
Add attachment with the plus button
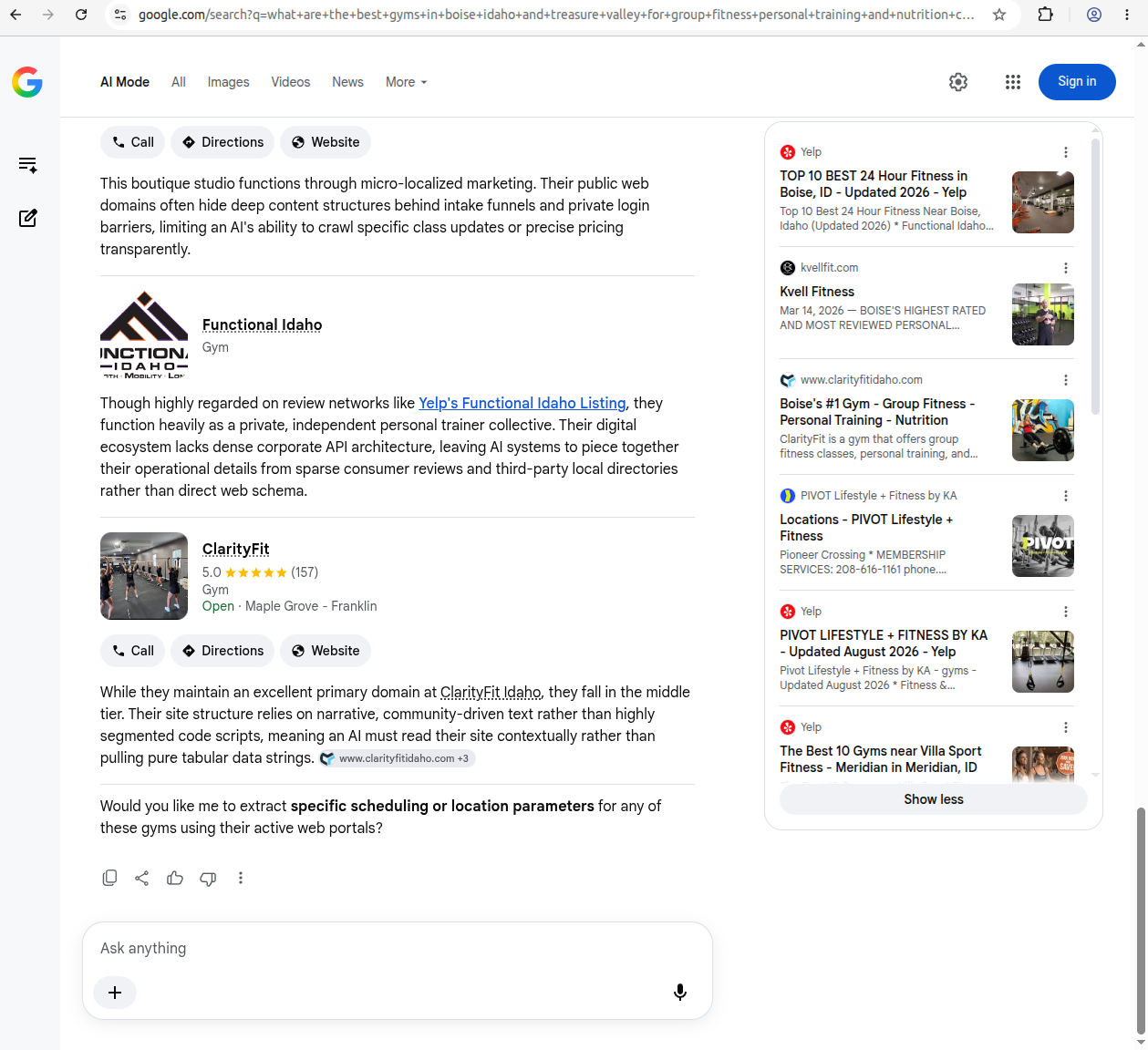(115, 993)
